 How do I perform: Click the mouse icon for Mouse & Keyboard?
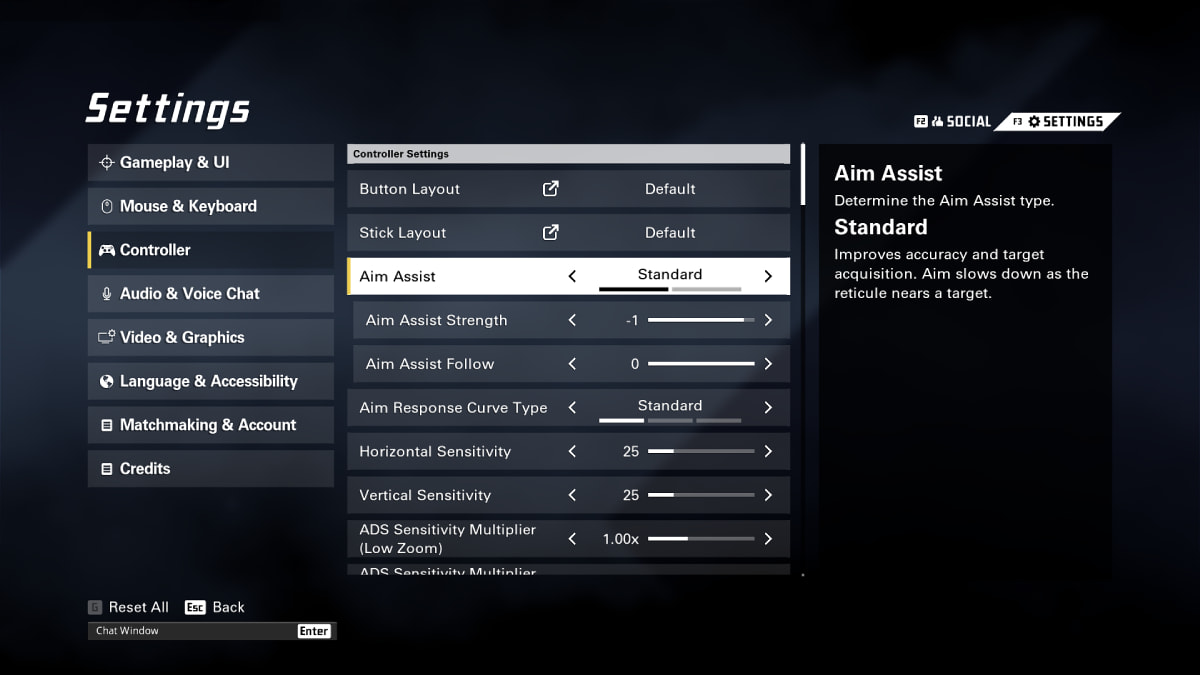(x=106, y=207)
